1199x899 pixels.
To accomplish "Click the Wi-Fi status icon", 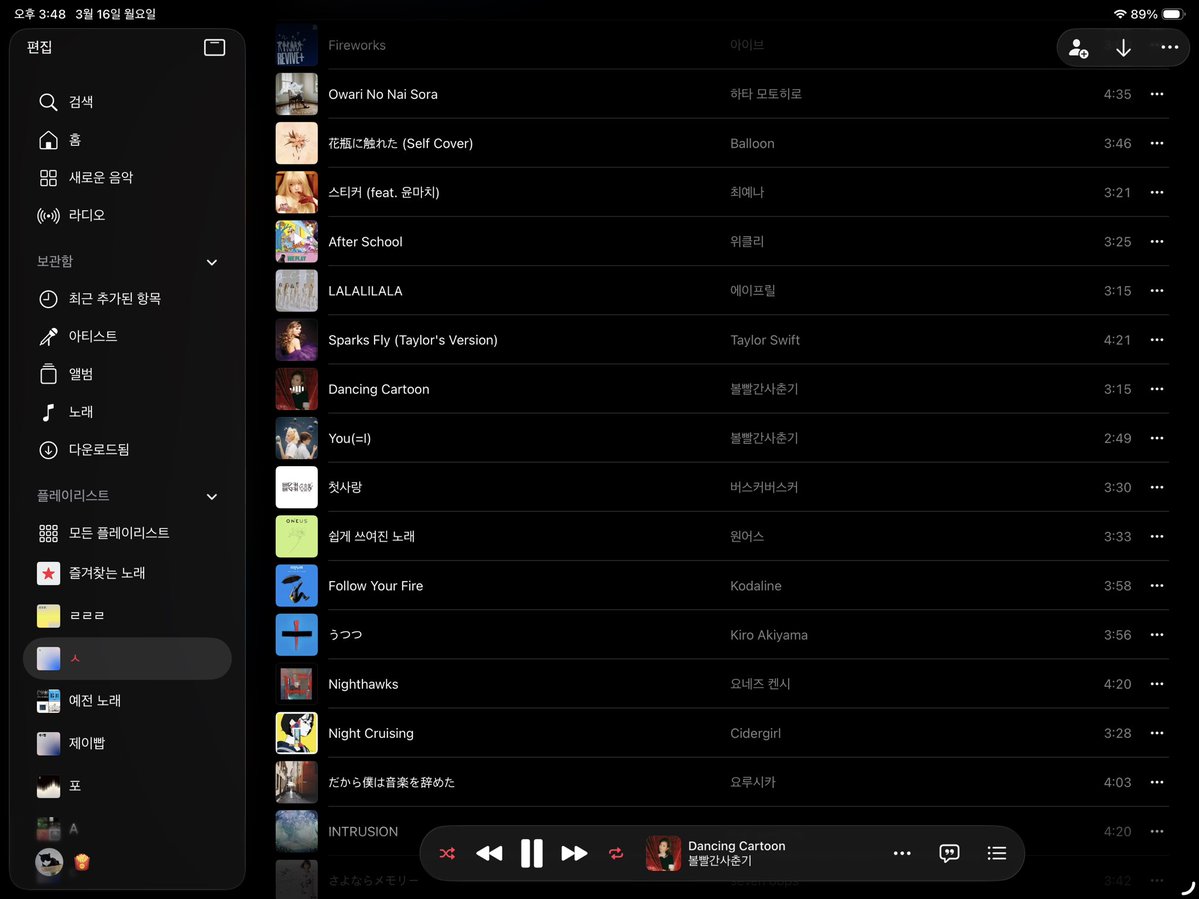I will [1120, 14].
